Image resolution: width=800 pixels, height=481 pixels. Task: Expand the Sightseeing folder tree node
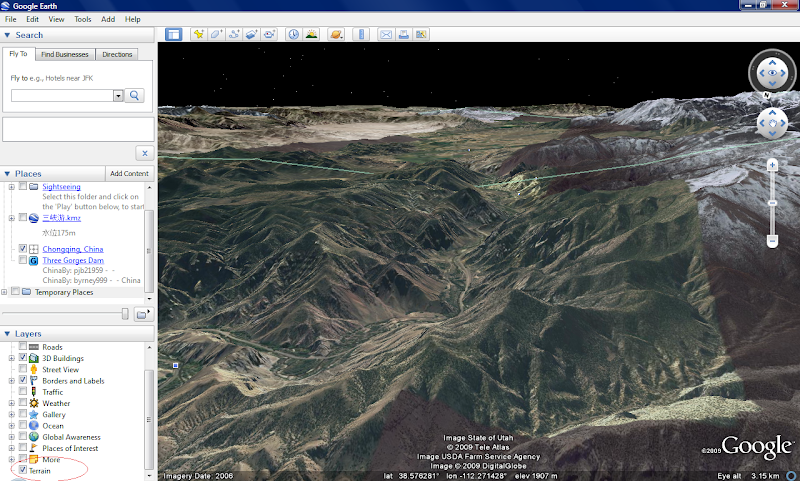11,187
